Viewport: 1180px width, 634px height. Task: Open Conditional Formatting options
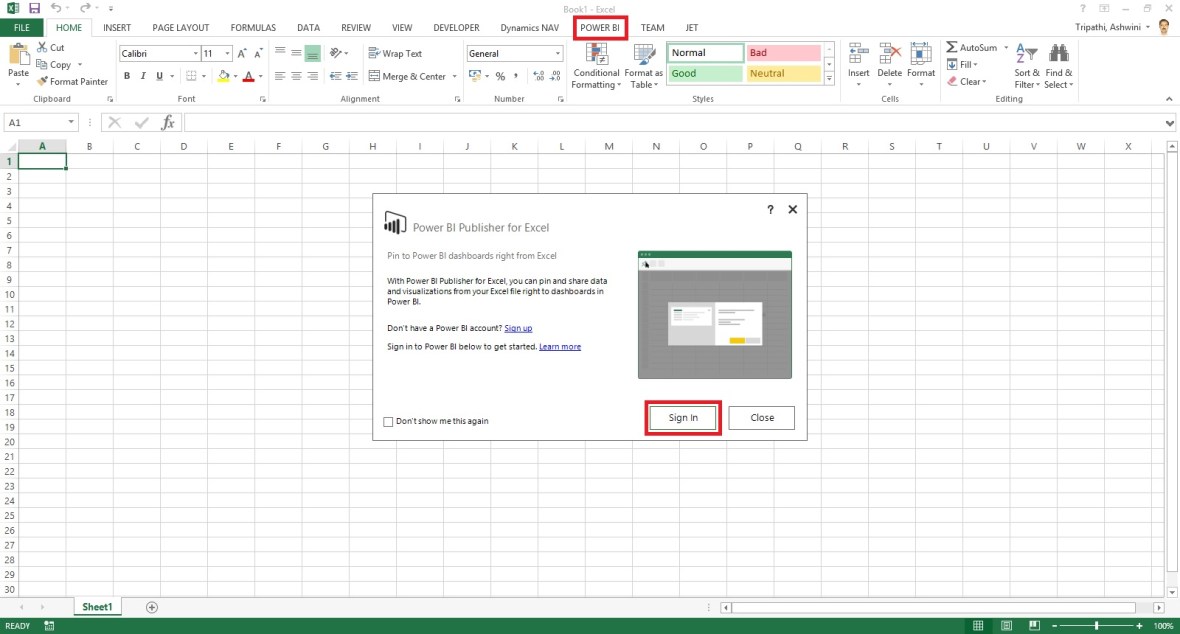point(596,65)
